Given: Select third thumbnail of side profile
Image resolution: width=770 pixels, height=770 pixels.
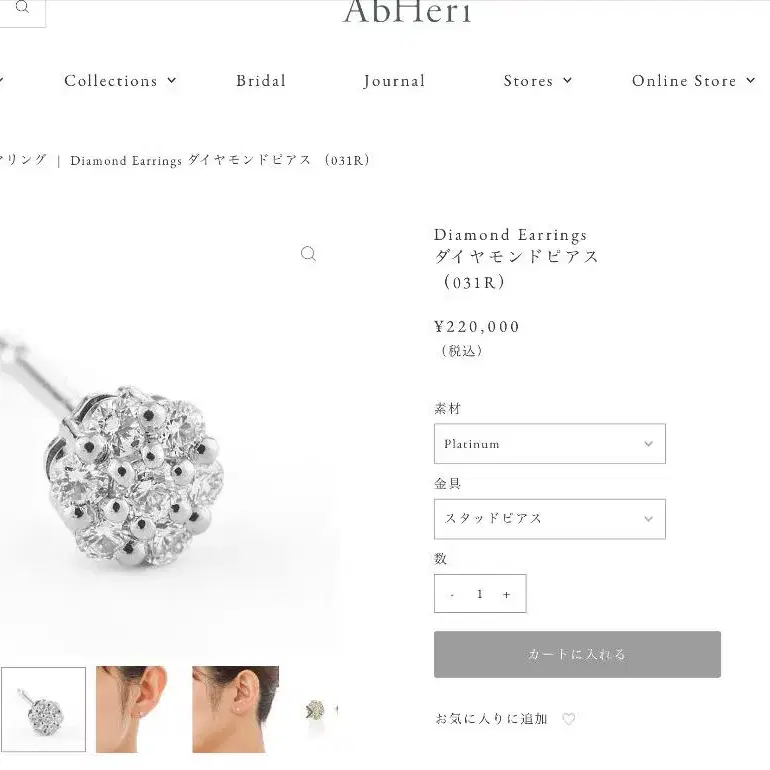Looking at the screenshot, I should click(236, 709).
